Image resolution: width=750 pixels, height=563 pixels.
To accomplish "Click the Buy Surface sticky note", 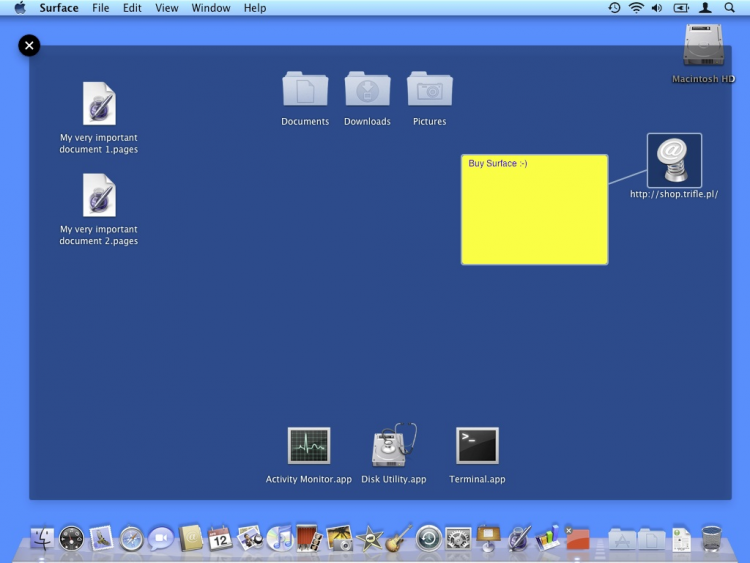I will 534,210.
